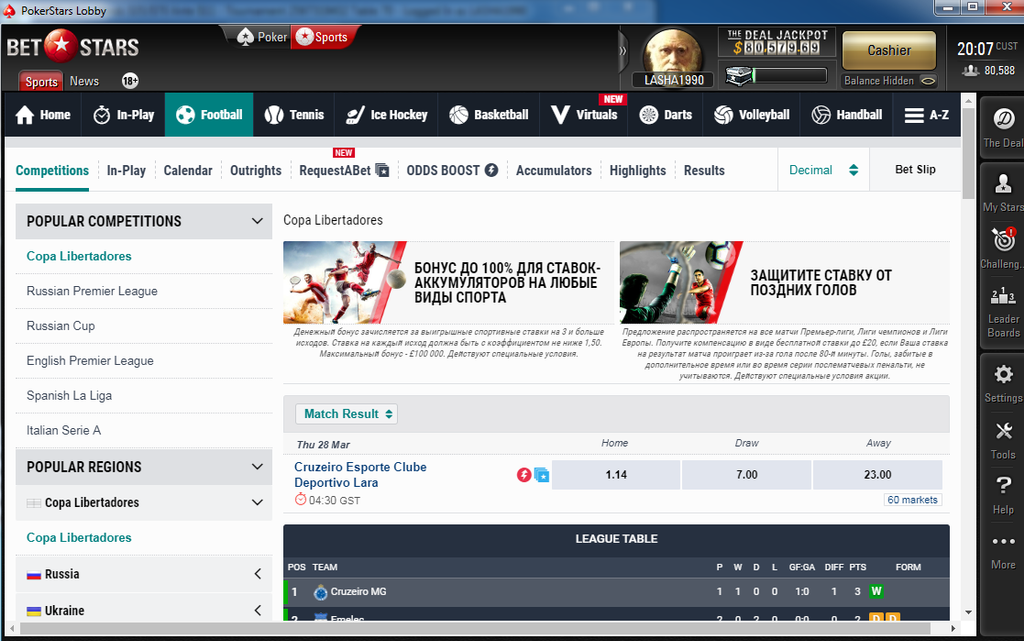Switch to Sports mode
The width and height of the screenshot is (1024, 641).
point(323,37)
